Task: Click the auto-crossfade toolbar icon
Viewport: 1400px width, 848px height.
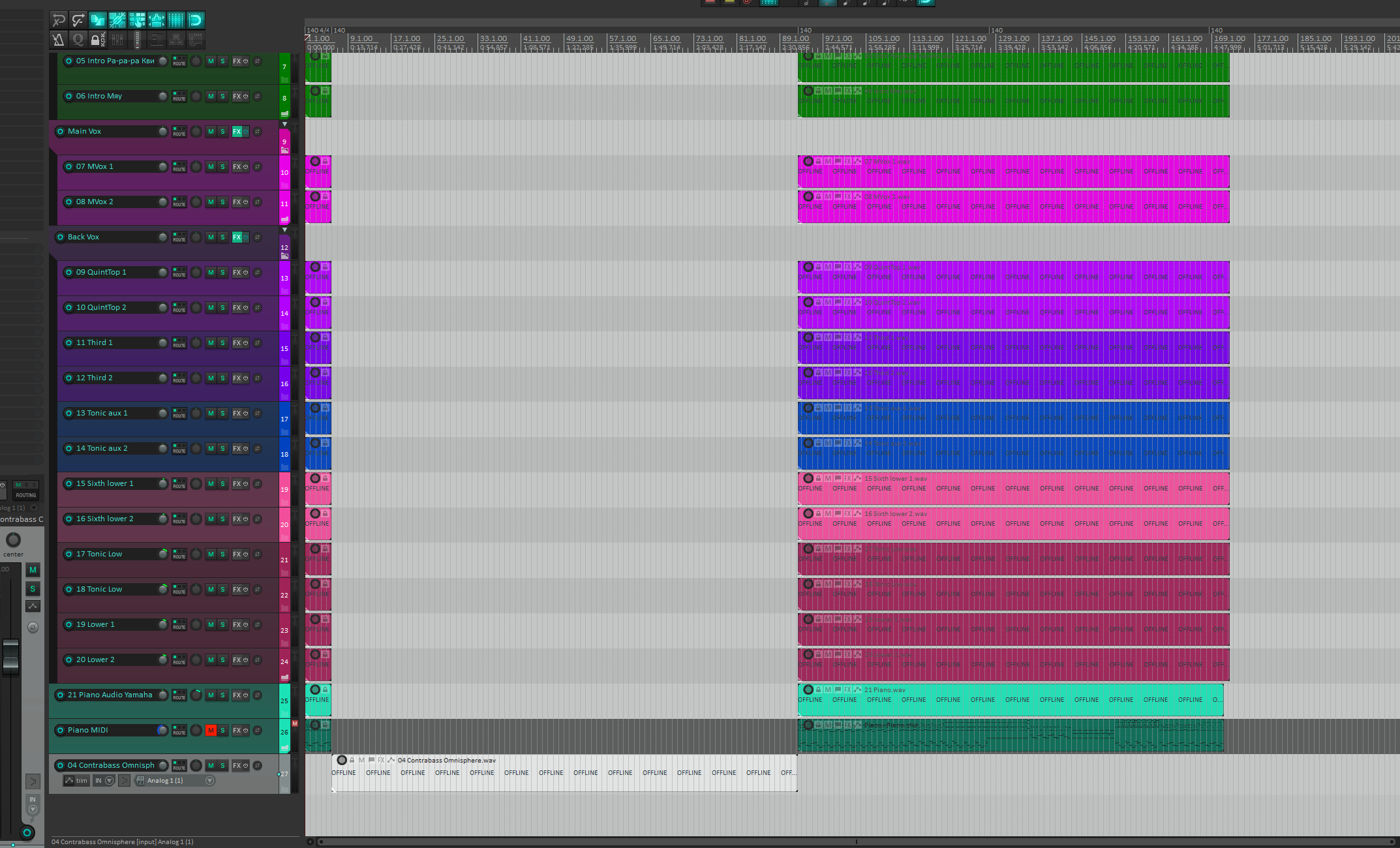Action: click(x=98, y=20)
